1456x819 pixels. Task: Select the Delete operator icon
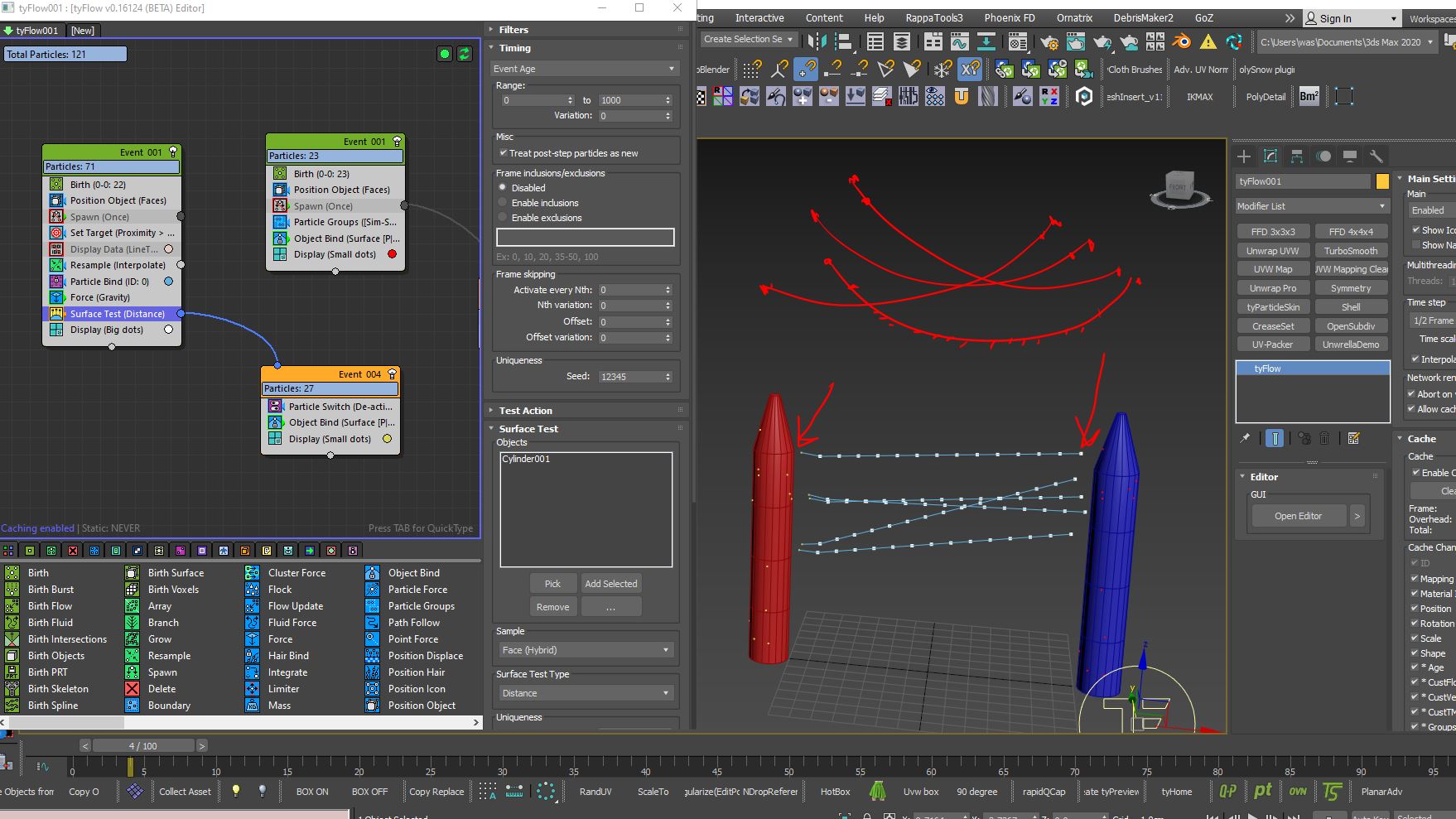click(x=133, y=689)
